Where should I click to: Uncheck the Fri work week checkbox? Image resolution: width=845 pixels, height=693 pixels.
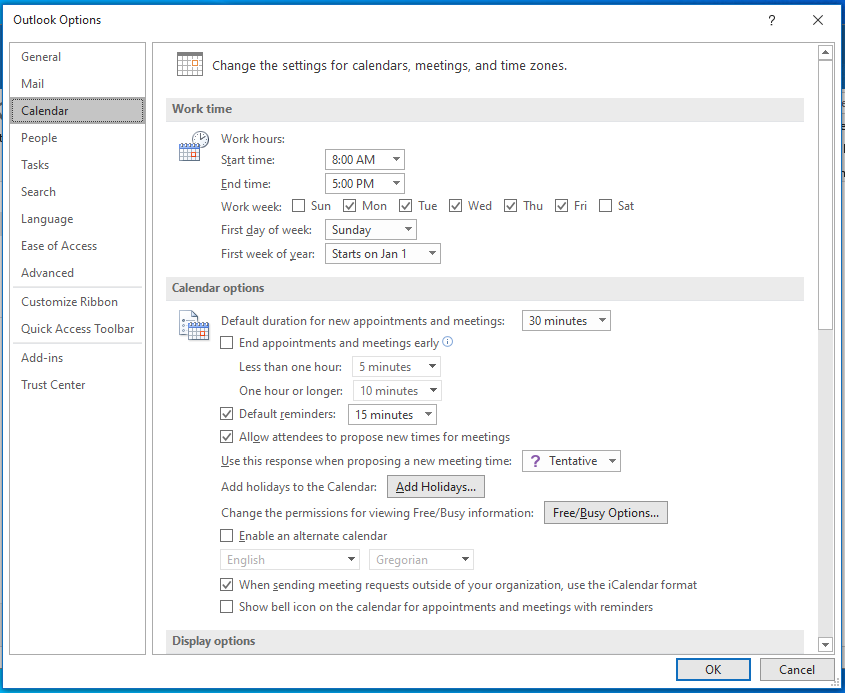pos(562,206)
